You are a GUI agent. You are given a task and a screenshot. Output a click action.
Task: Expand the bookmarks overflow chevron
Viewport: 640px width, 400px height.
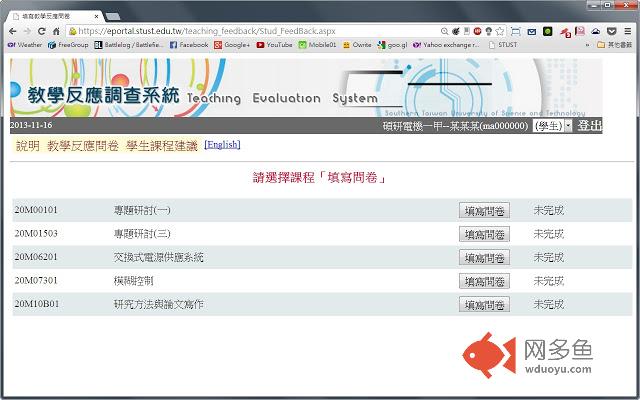[x=587, y=45]
